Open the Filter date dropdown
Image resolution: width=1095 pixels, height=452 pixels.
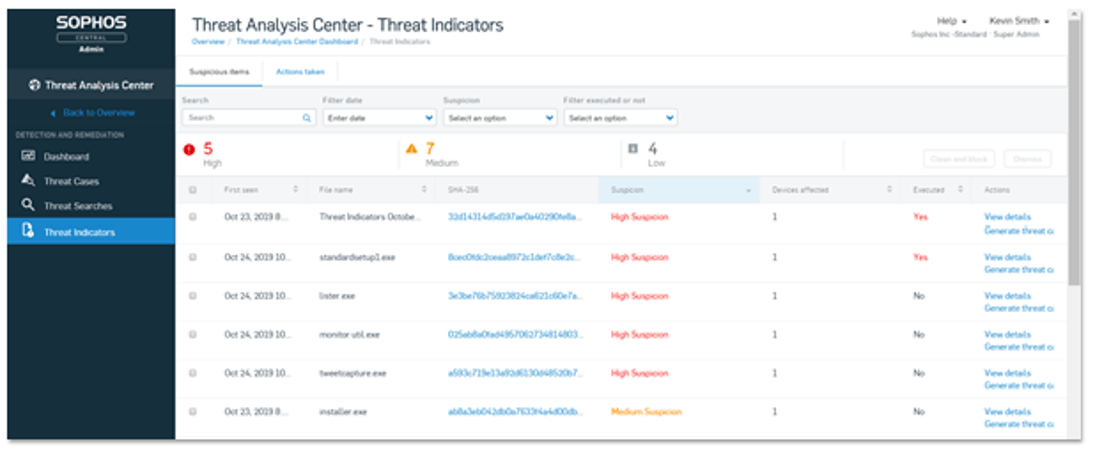point(379,118)
